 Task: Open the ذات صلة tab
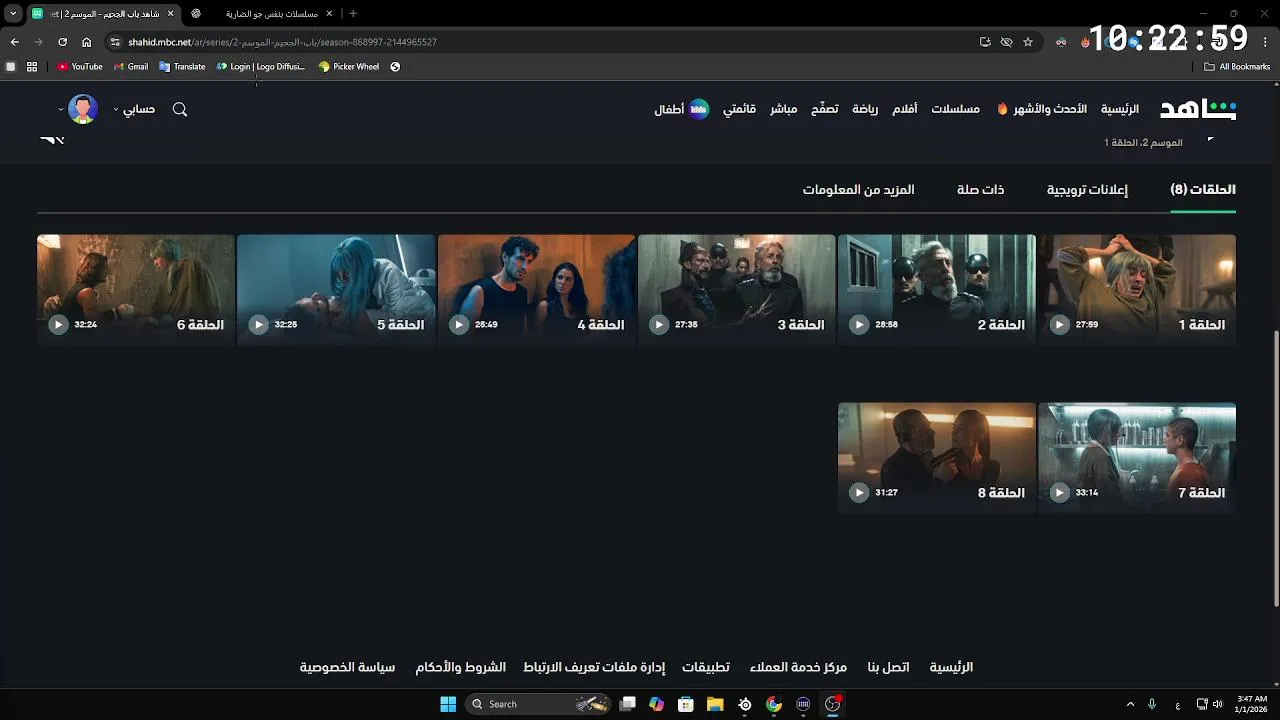[x=980, y=189]
